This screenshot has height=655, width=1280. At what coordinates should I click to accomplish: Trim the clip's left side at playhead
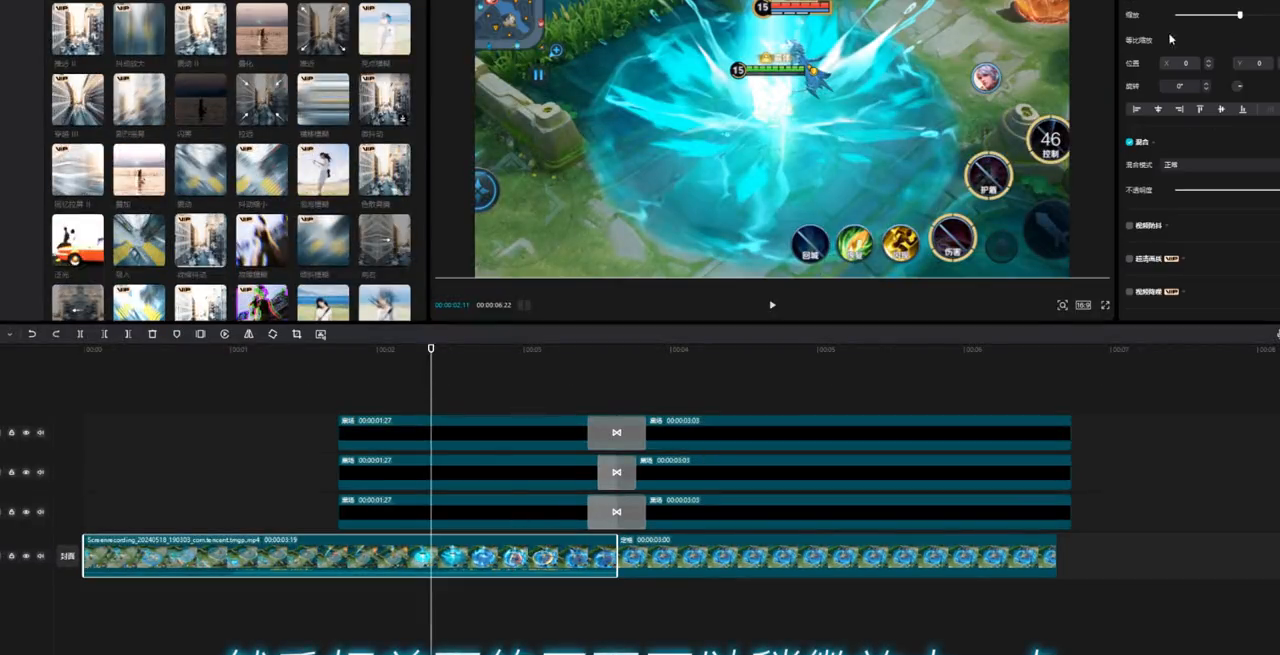pos(104,334)
